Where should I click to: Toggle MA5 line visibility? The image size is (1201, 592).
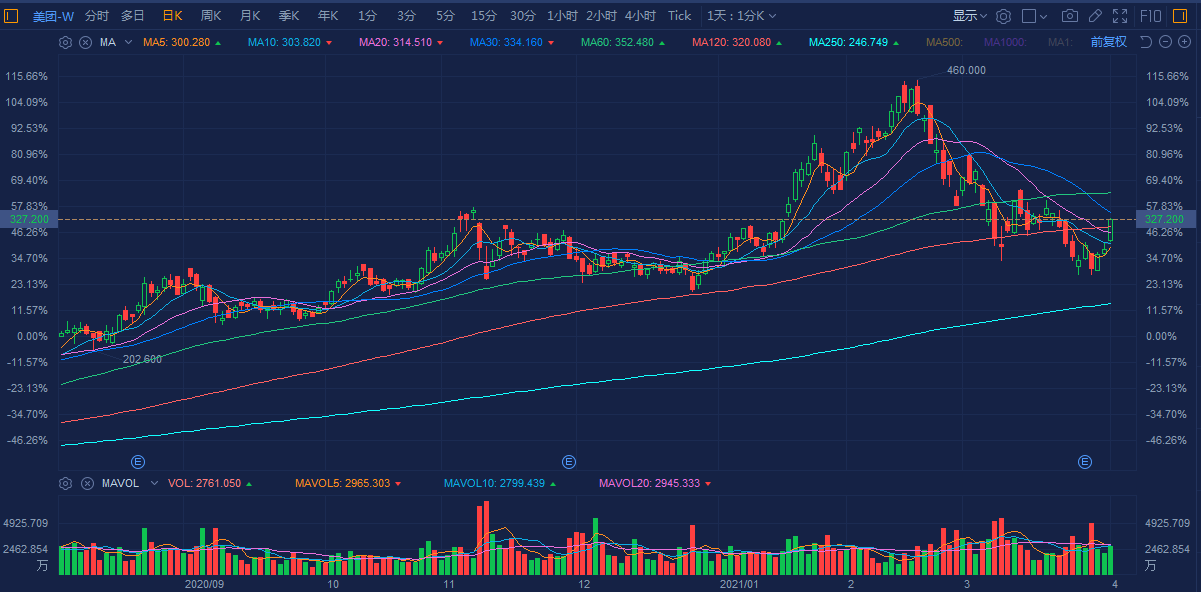(x=176, y=42)
